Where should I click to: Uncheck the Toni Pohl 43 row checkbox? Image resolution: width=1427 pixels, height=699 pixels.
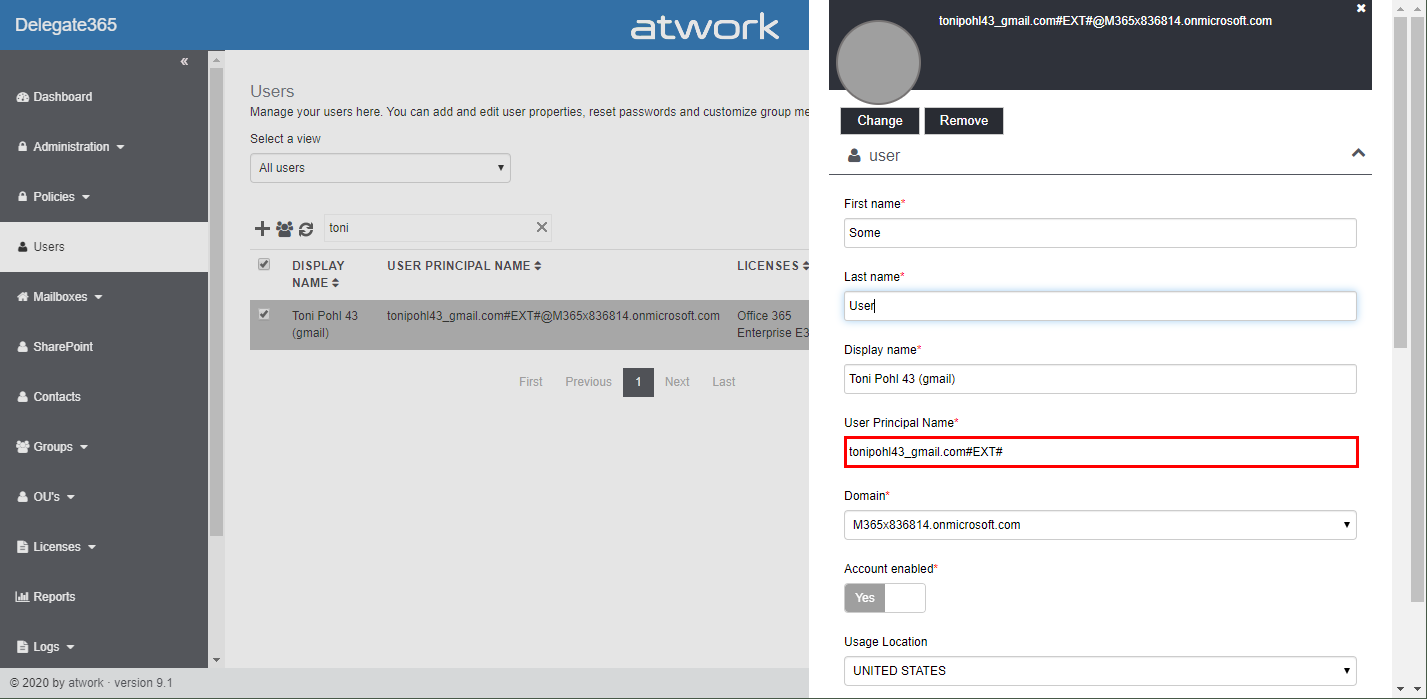264,314
